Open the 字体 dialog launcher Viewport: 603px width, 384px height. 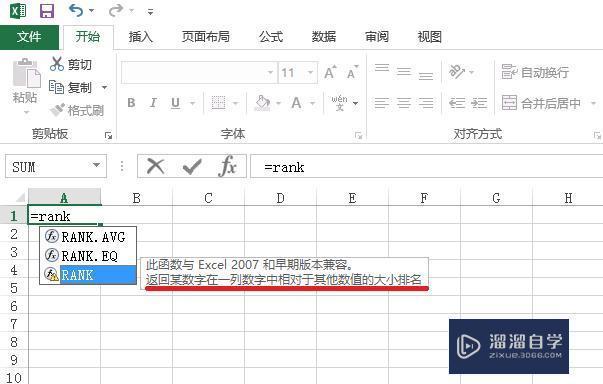(358, 135)
